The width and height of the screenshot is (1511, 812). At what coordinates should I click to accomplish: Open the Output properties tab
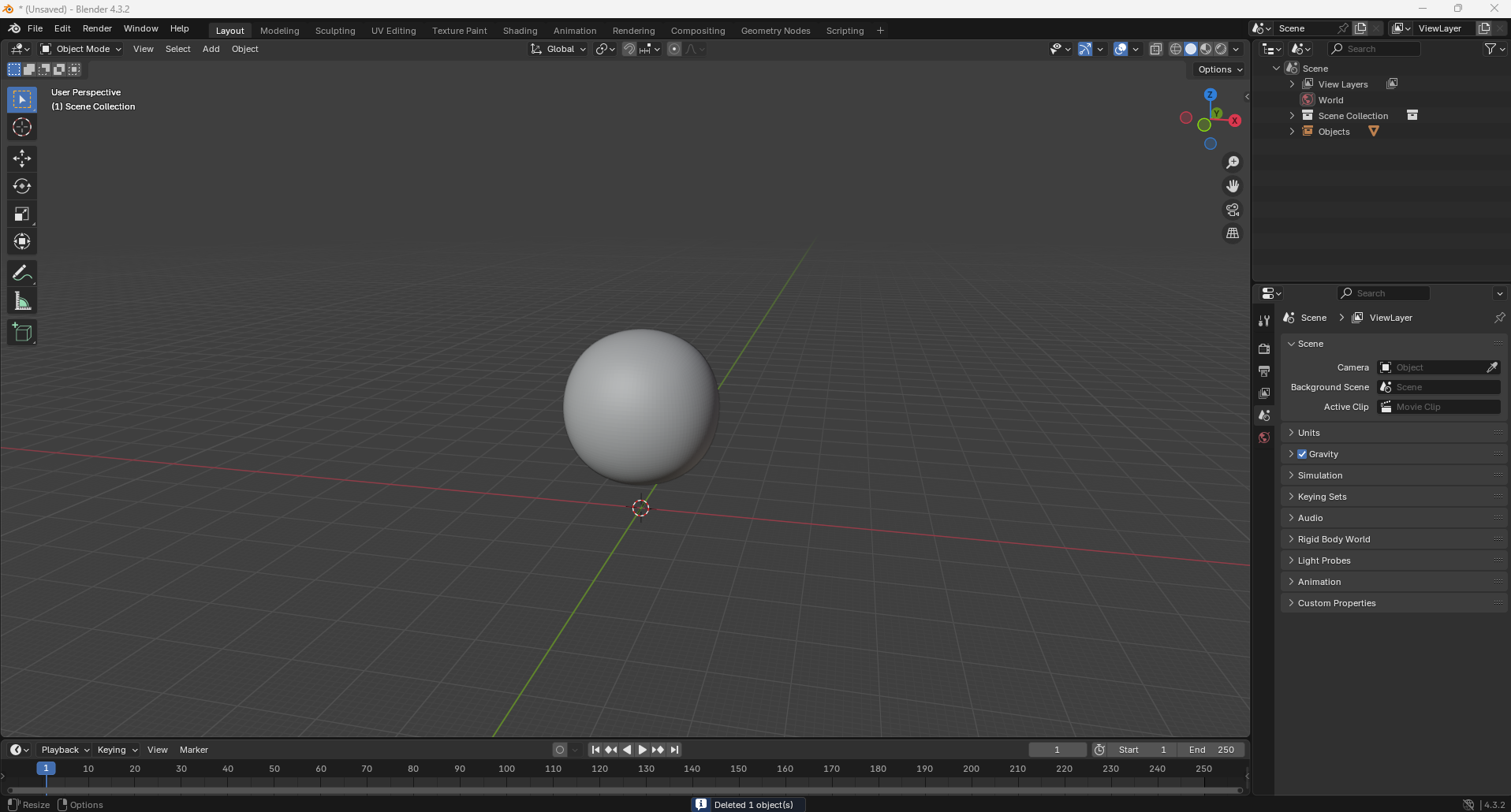point(1264,371)
